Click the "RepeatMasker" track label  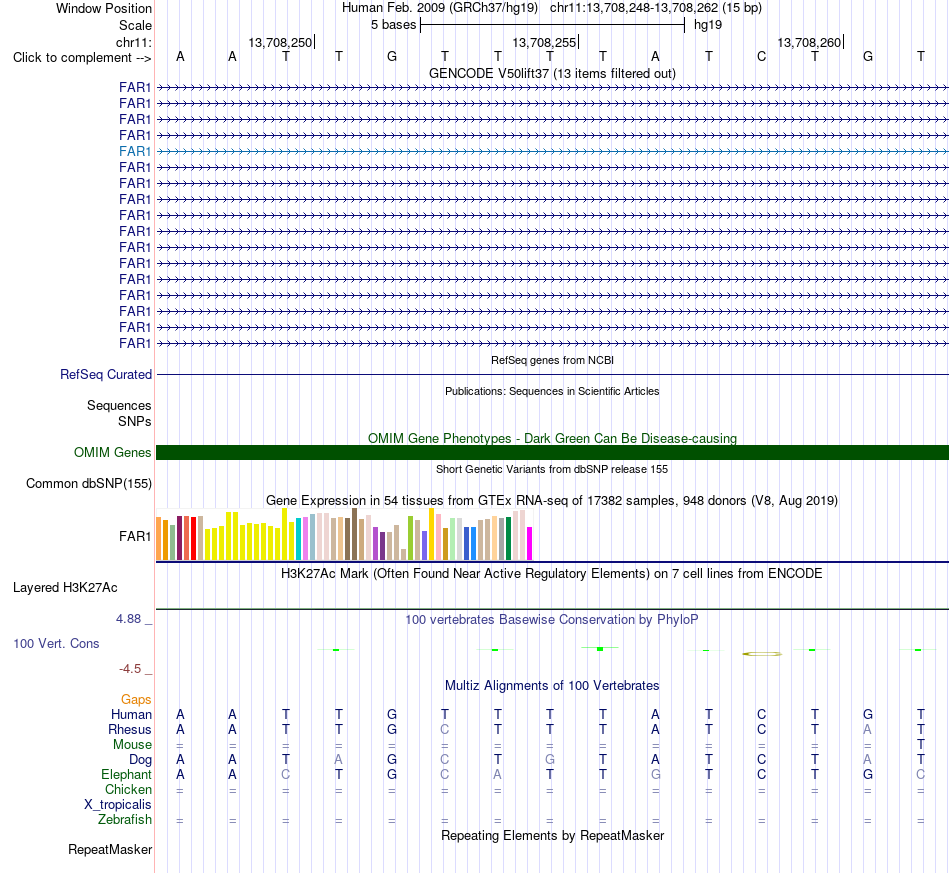point(110,849)
